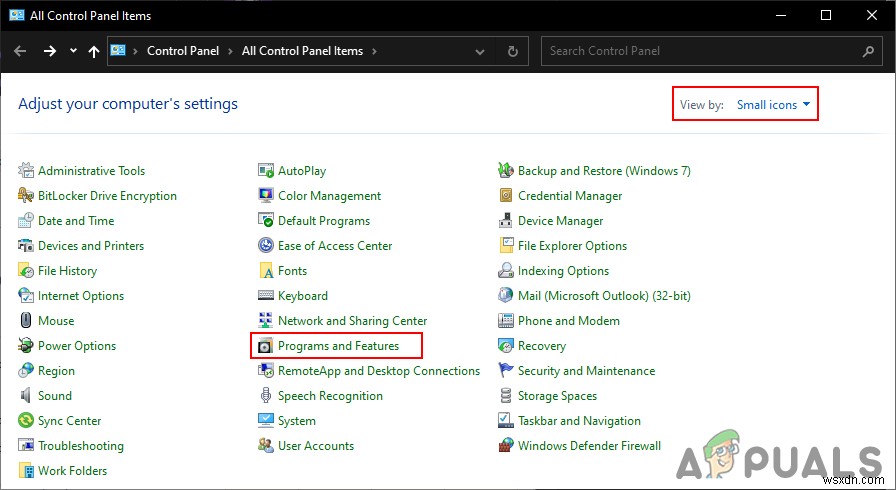Expand the View by Small icons dropdown

(x=773, y=105)
